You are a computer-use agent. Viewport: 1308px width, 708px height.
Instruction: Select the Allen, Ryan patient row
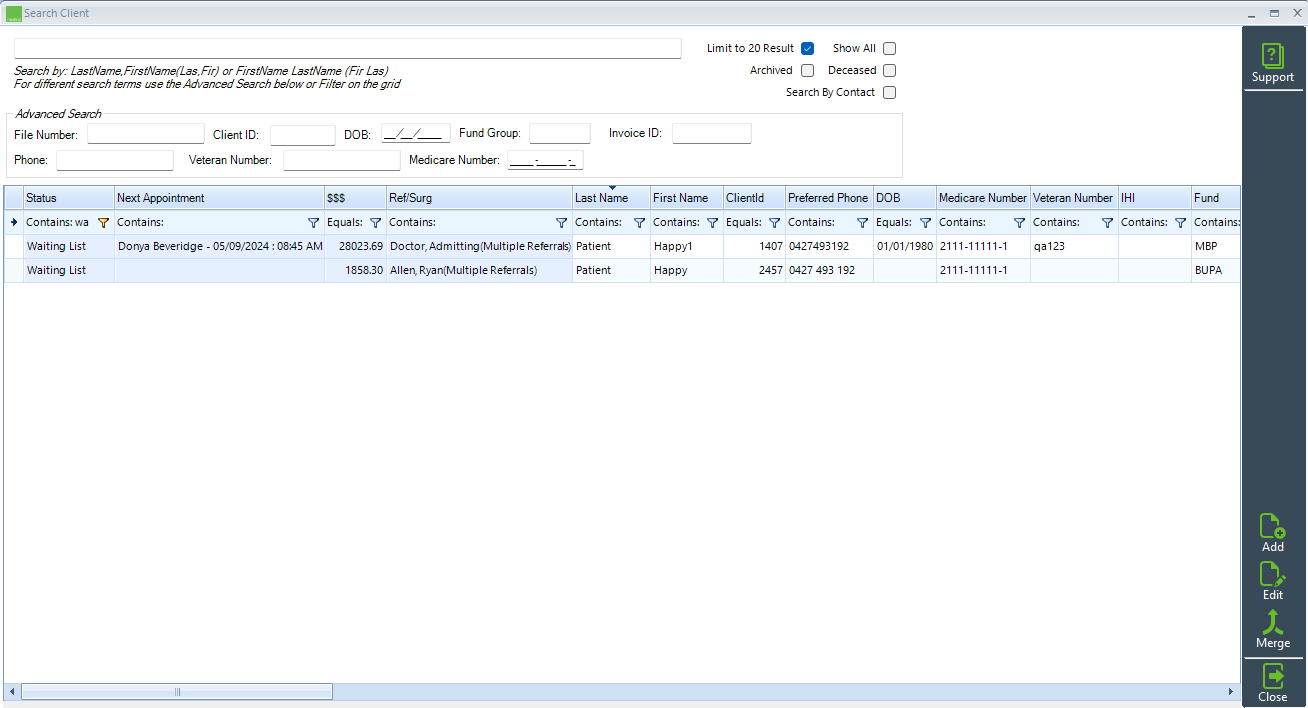462,271
